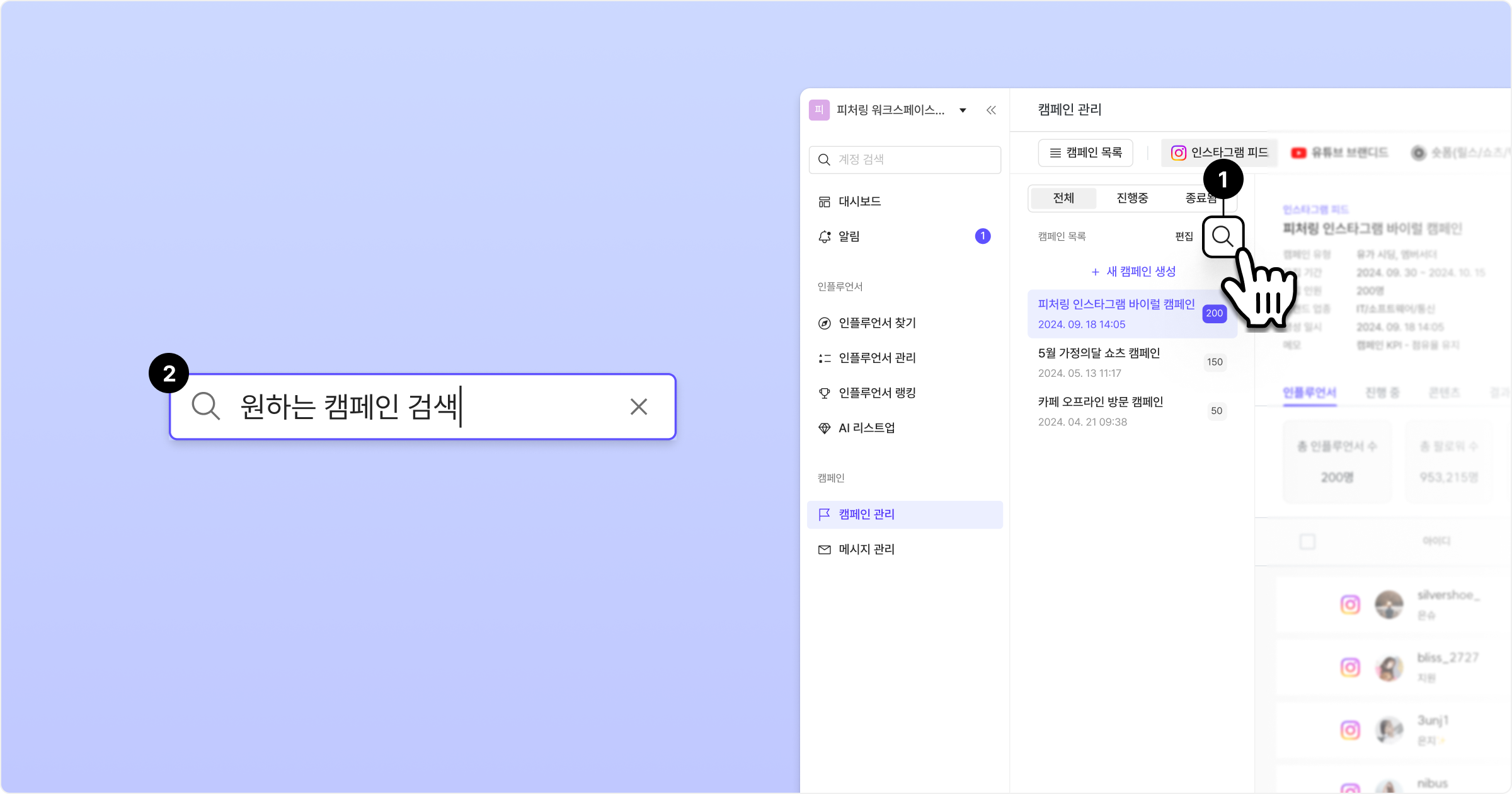Clear the search field with the X

639,407
